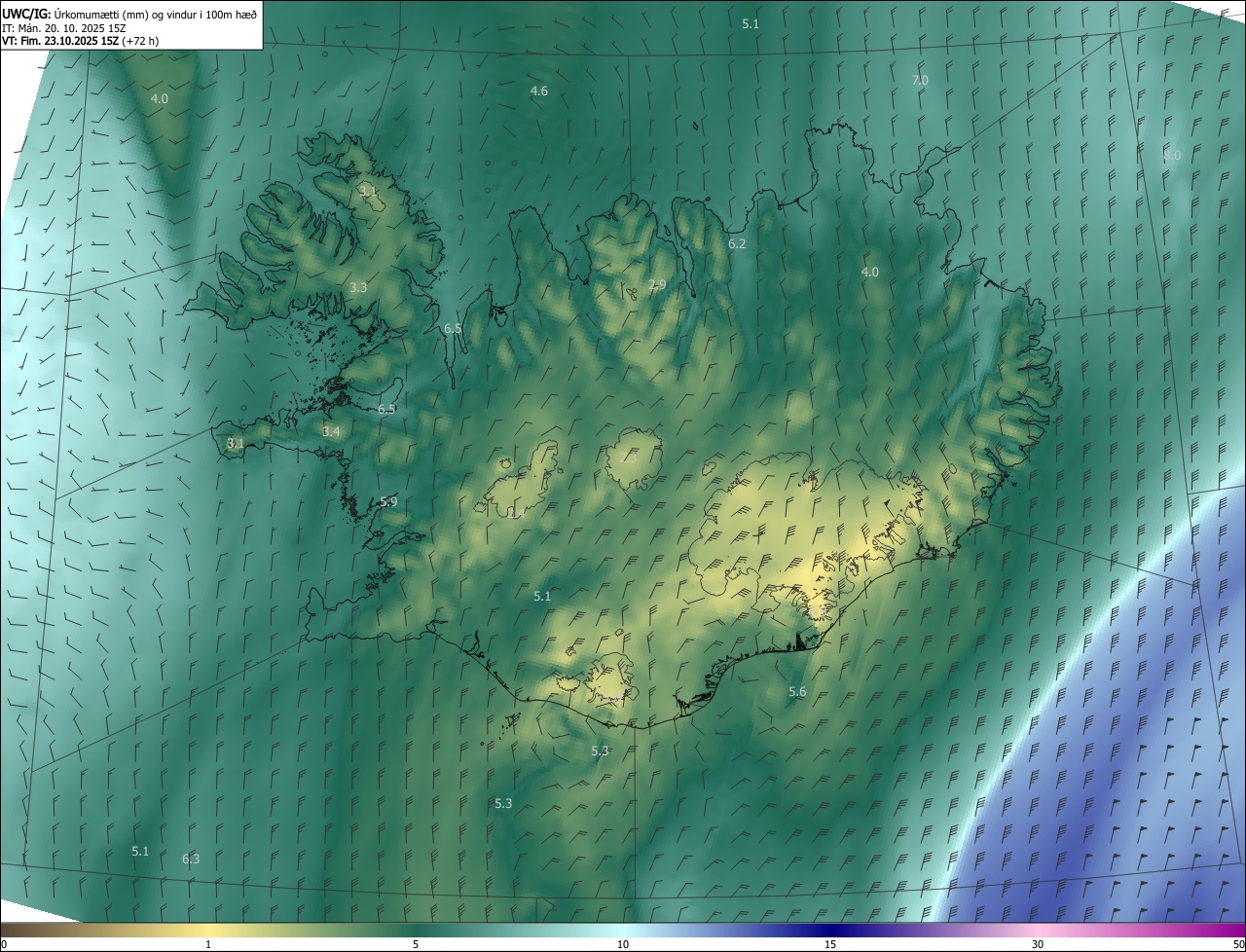Viewport: 1246px width, 952px height.
Task: Select the 3.4 value on Snæfellsnes peninsula
Action: 331,431
